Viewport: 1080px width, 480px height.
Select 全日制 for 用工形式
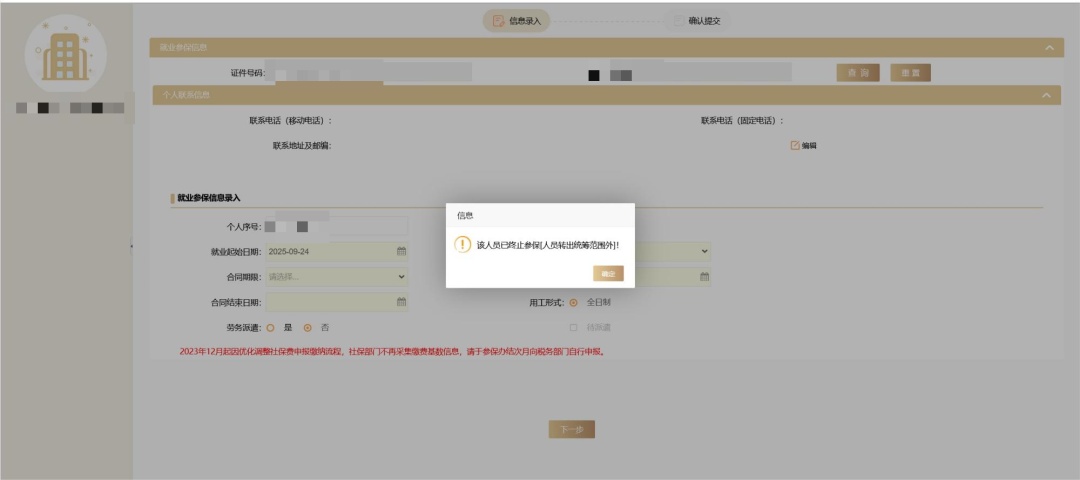[x=573, y=302]
